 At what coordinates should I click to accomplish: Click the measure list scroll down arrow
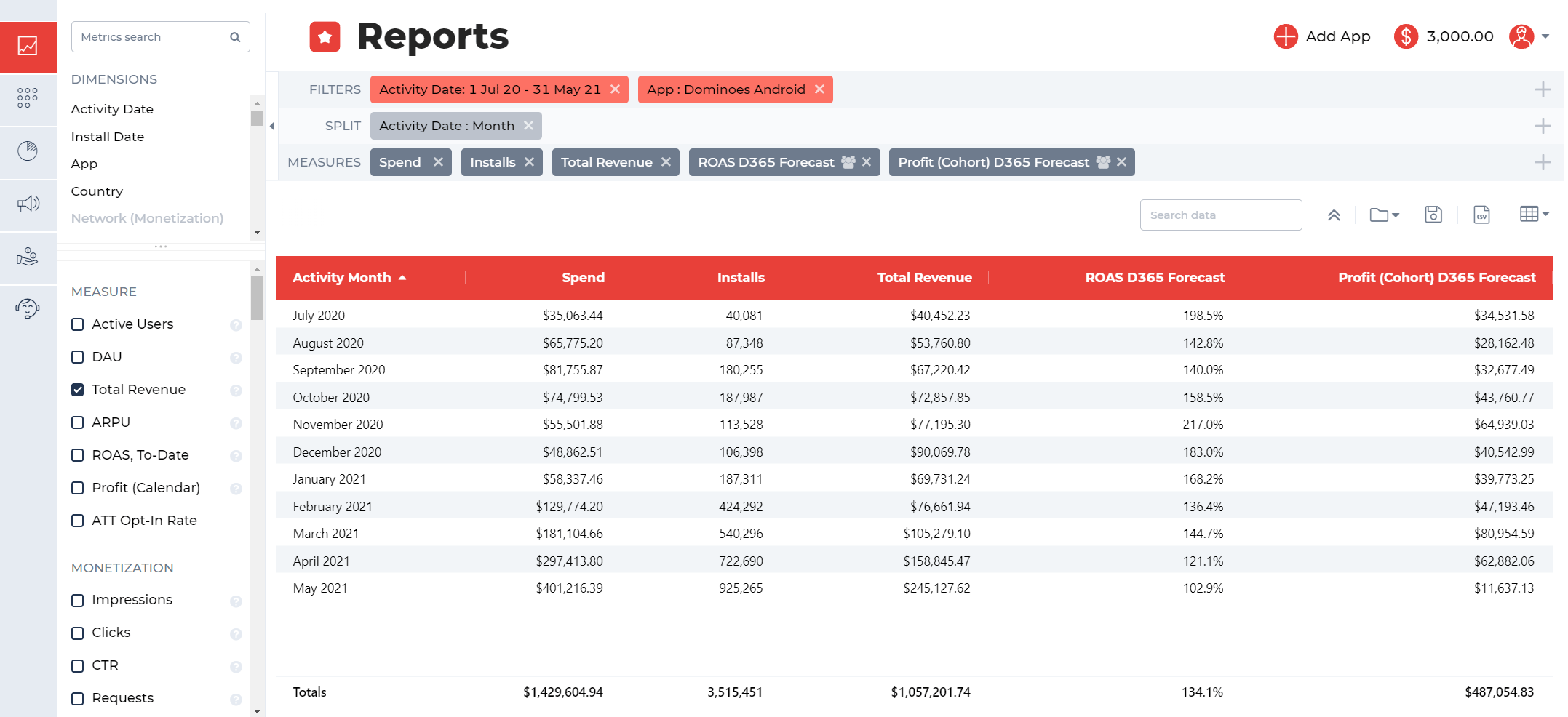coord(257,710)
